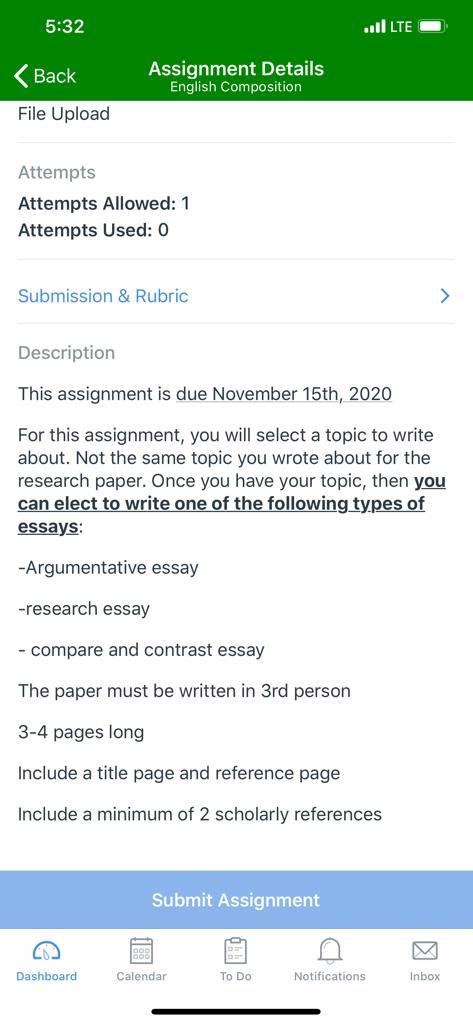Open the Calendar icon
This screenshot has width=473, height=1024.
point(141,950)
